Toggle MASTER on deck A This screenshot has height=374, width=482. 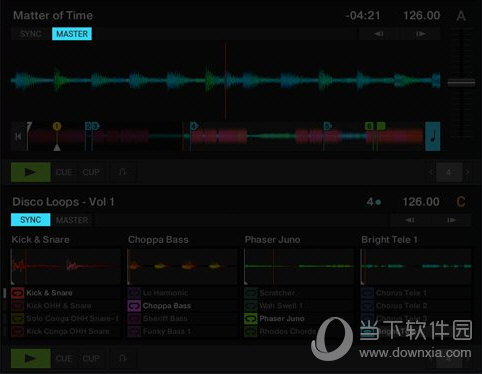click(72, 34)
